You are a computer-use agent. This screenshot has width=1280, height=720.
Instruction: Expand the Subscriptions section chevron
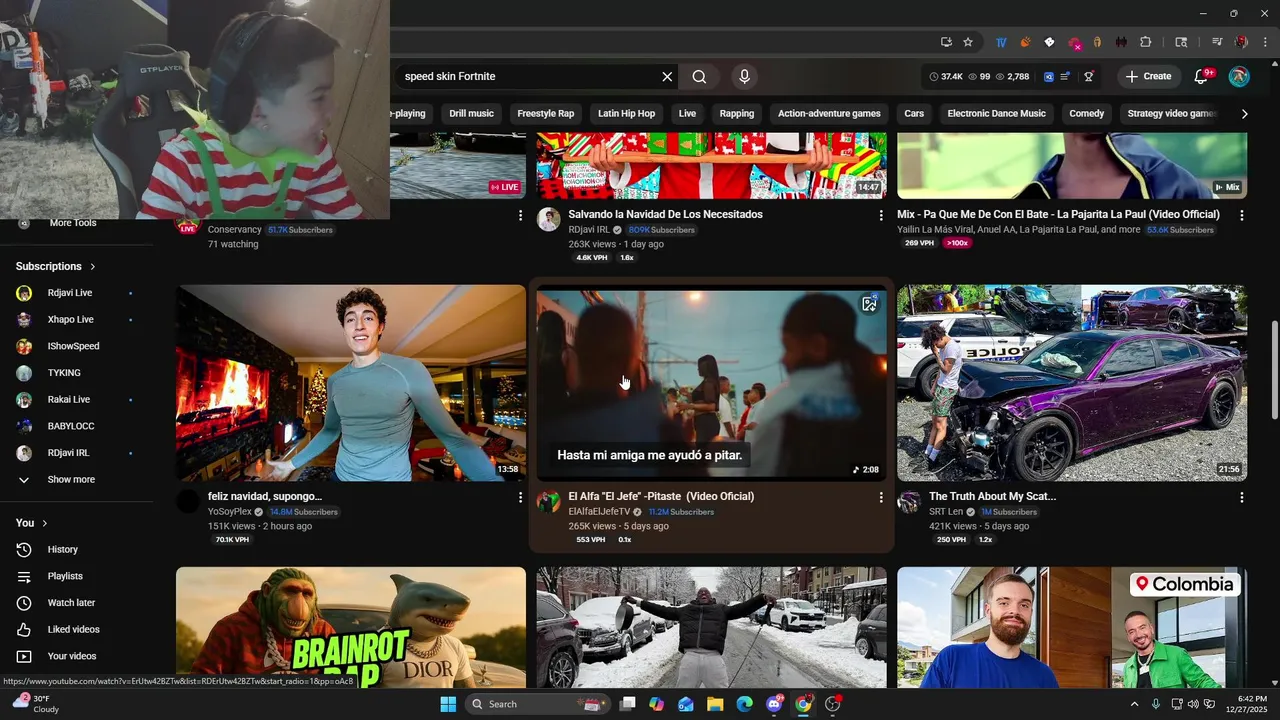[93, 267]
